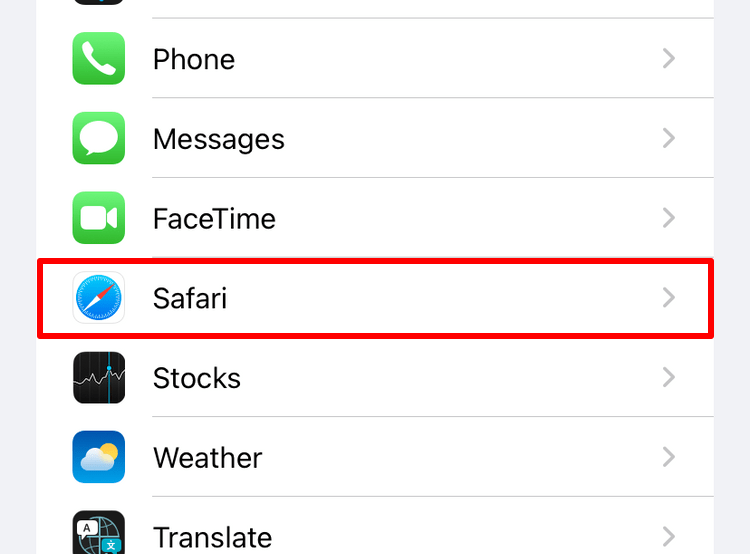Tap the Translate app icon
Screen dimensions: 750x554
pyautogui.click(x=99, y=534)
